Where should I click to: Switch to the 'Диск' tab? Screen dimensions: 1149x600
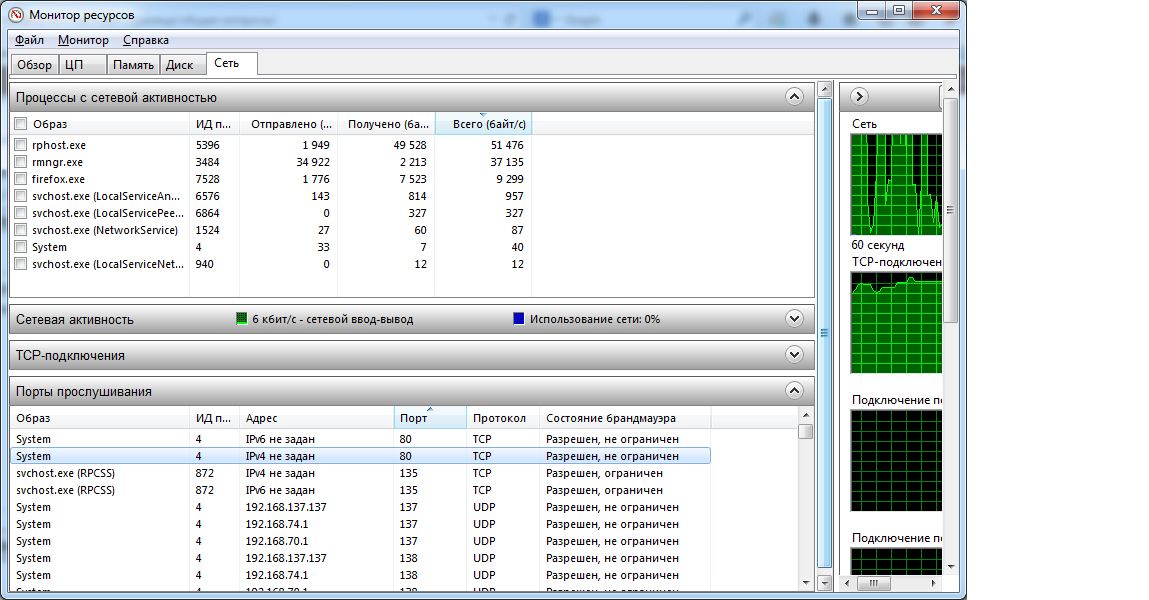pos(180,65)
